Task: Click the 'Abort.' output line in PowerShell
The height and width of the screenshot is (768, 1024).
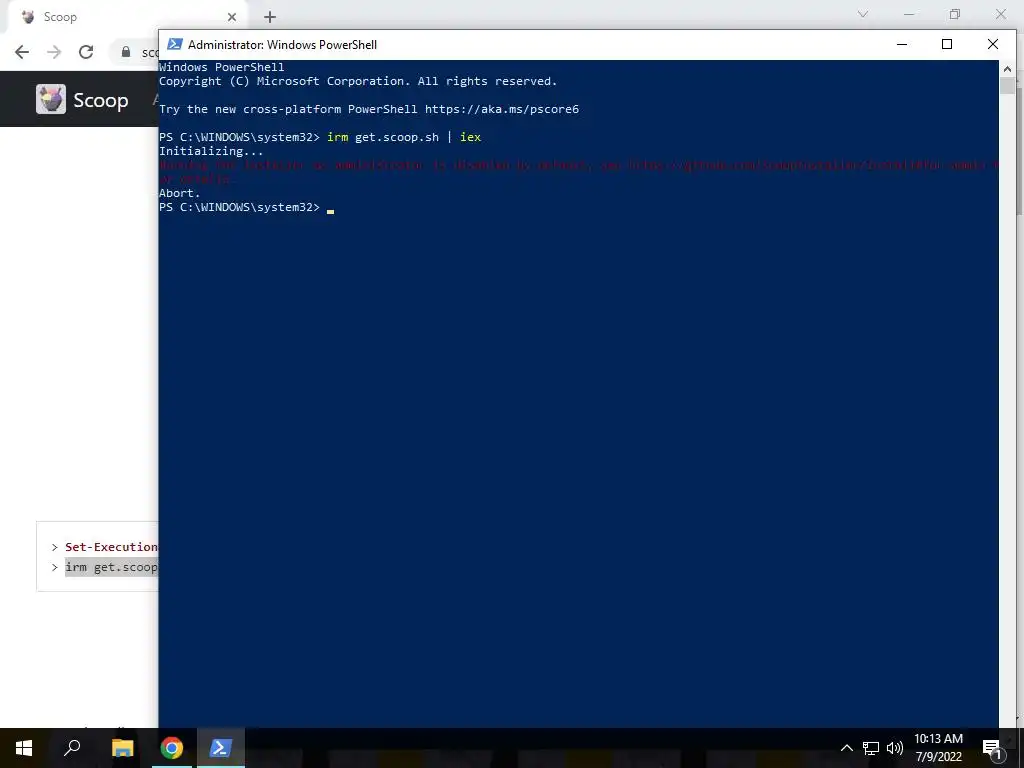Action: tap(180, 193)
